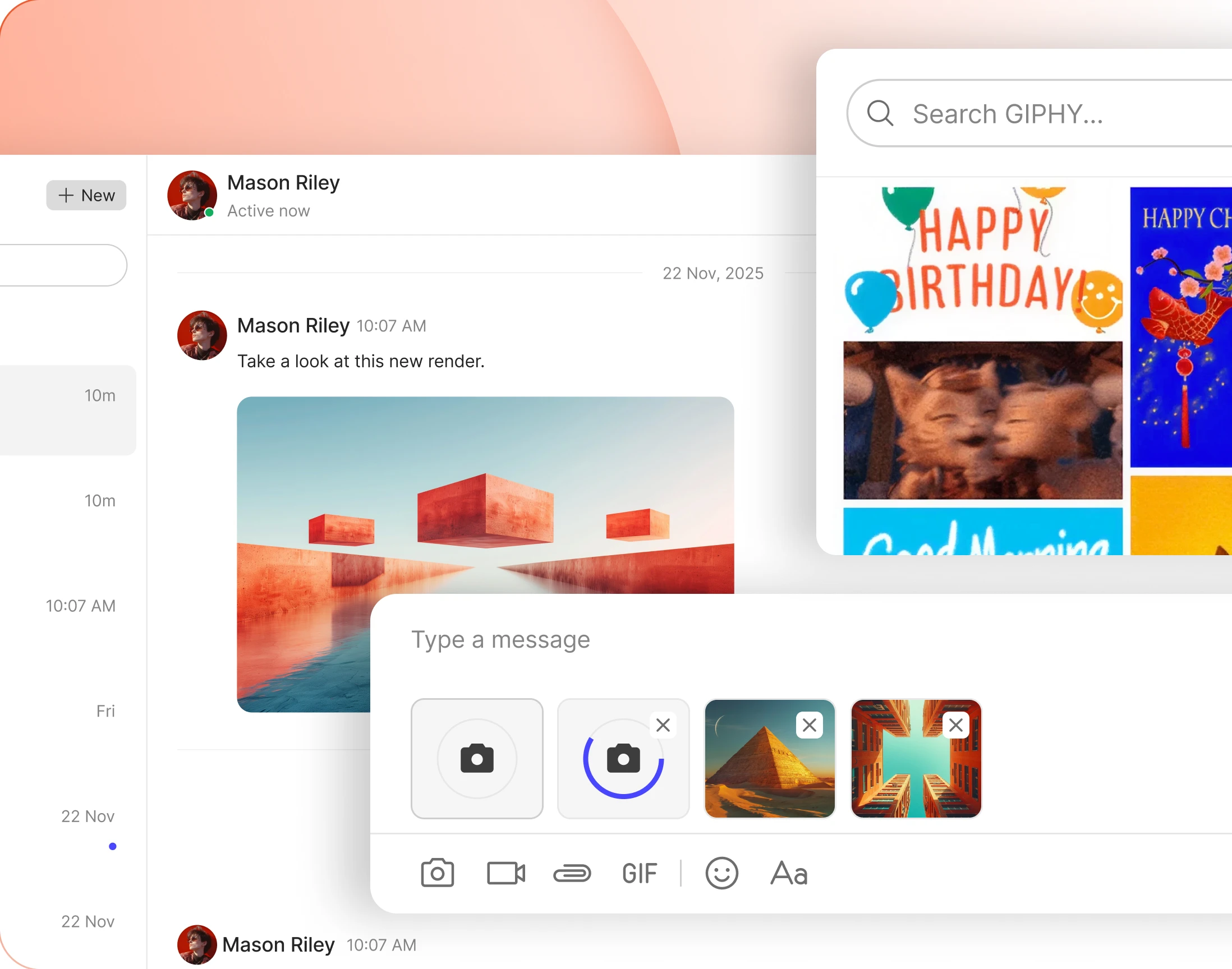Choose the Happy Birthday GIF
The image size is (1232, 969).
pos(983,260)
